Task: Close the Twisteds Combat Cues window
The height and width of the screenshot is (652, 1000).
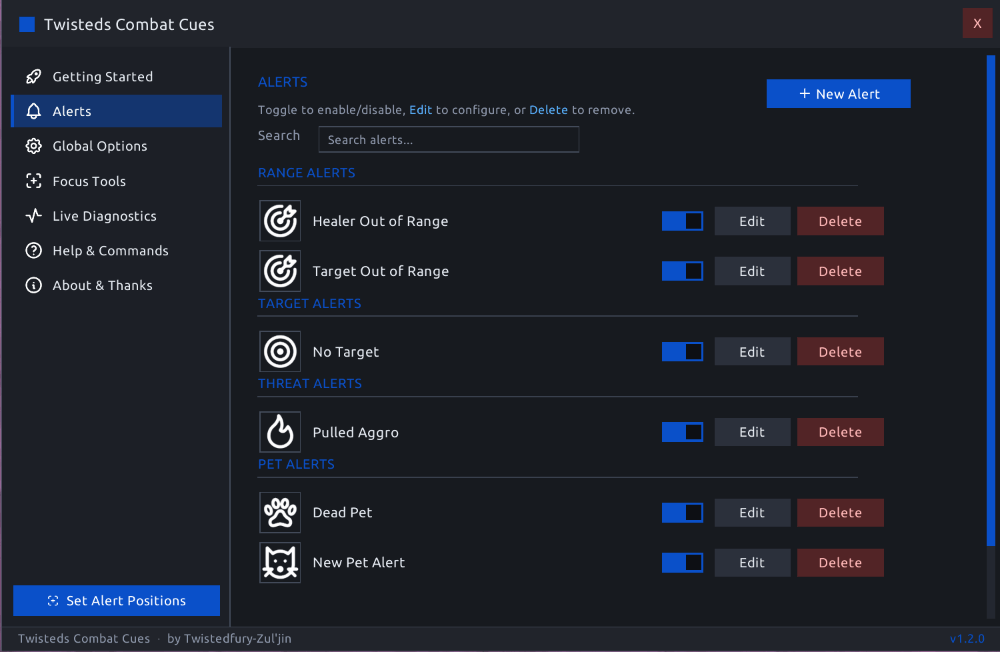Action: pyautogui.click(x=977, y=24)
